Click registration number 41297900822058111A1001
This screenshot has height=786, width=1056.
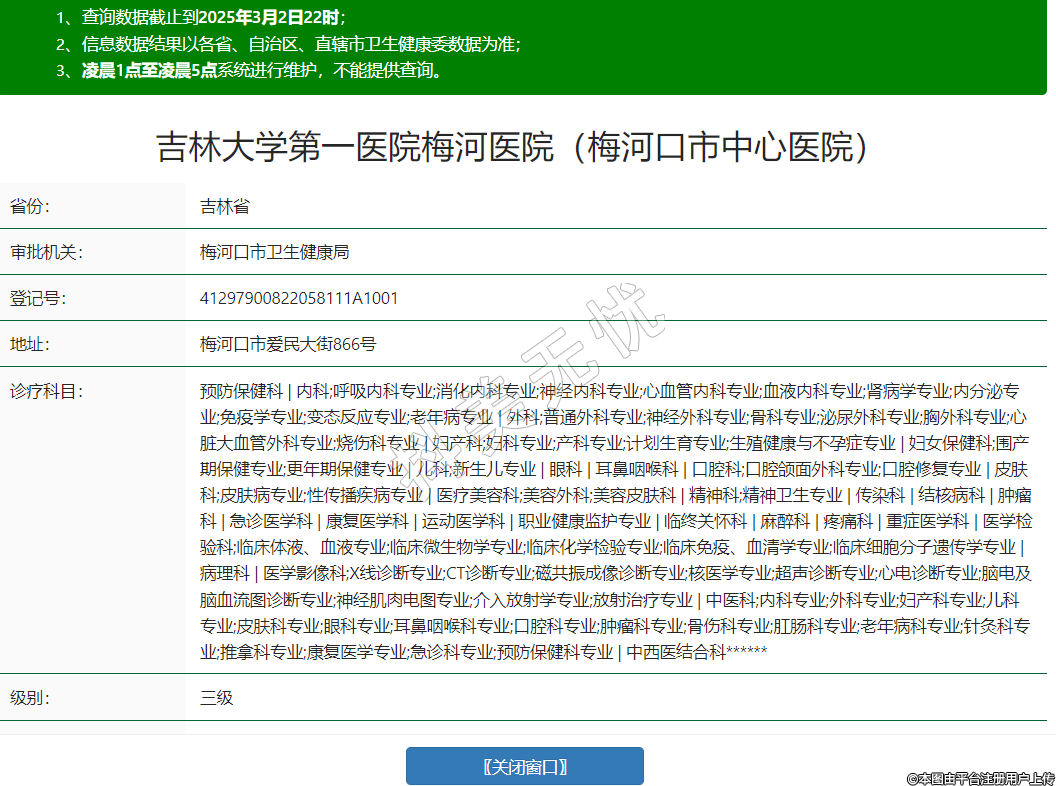click(299, 298)
